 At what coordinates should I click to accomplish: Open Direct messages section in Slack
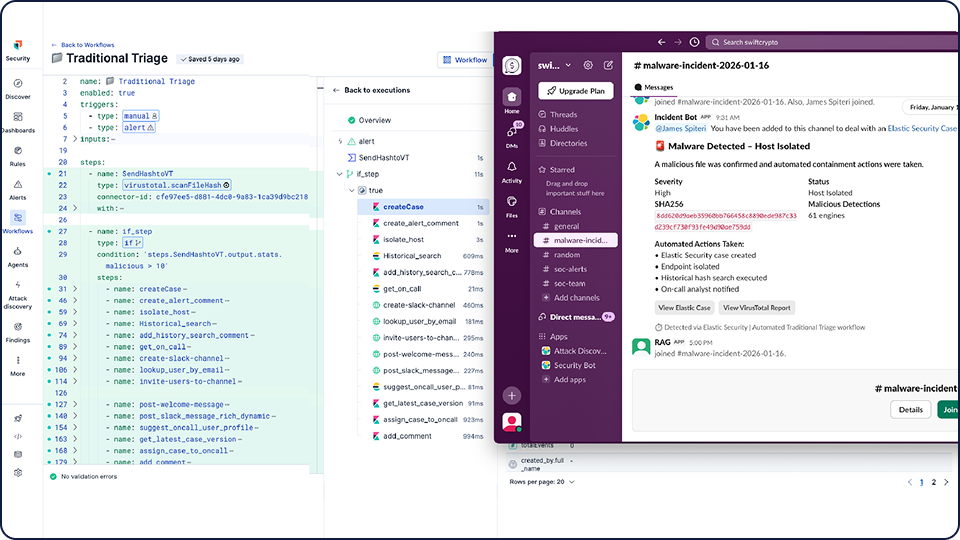576,317
